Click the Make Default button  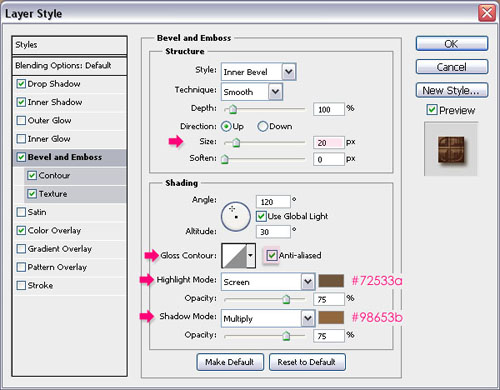[x=230, y=362]
